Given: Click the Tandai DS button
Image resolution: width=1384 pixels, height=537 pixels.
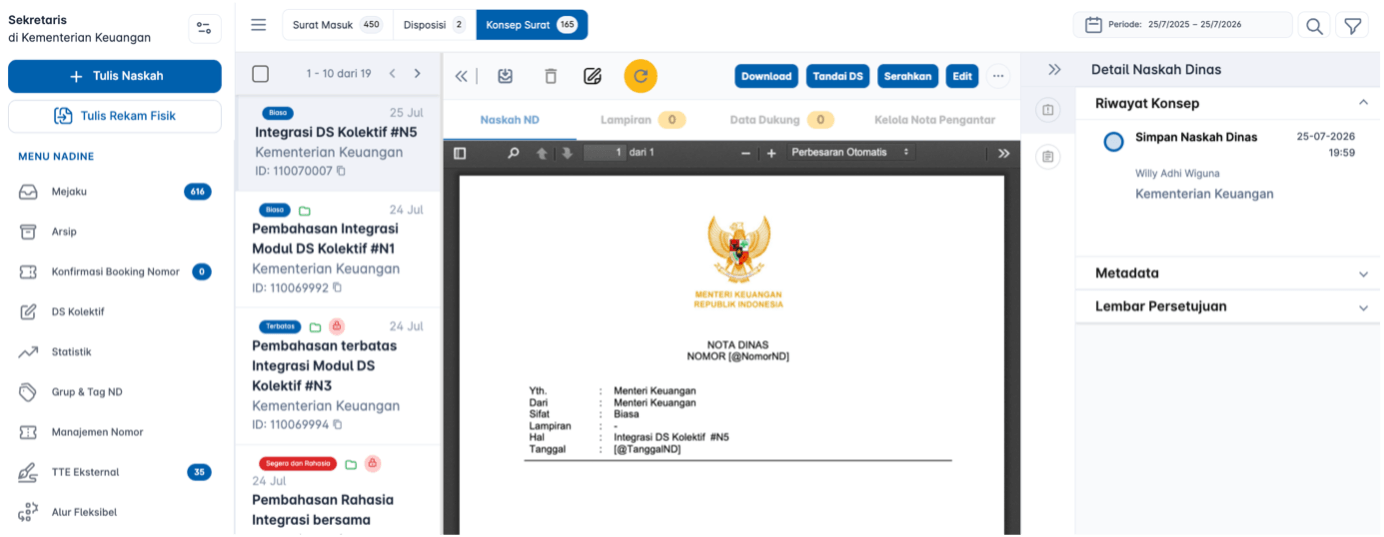Looking at the screenshot, I should pos(838,76).
